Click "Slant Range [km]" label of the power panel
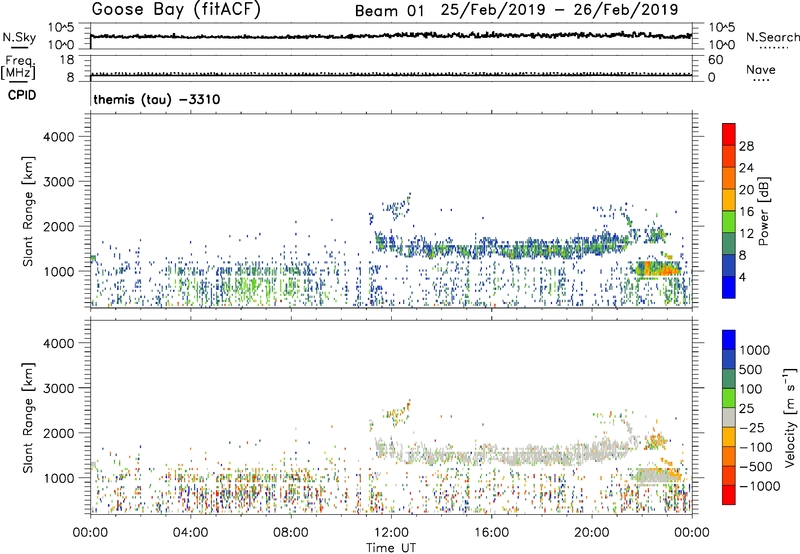Image resolution: width=800 pixels, height=554 pixels. point(28,211)
